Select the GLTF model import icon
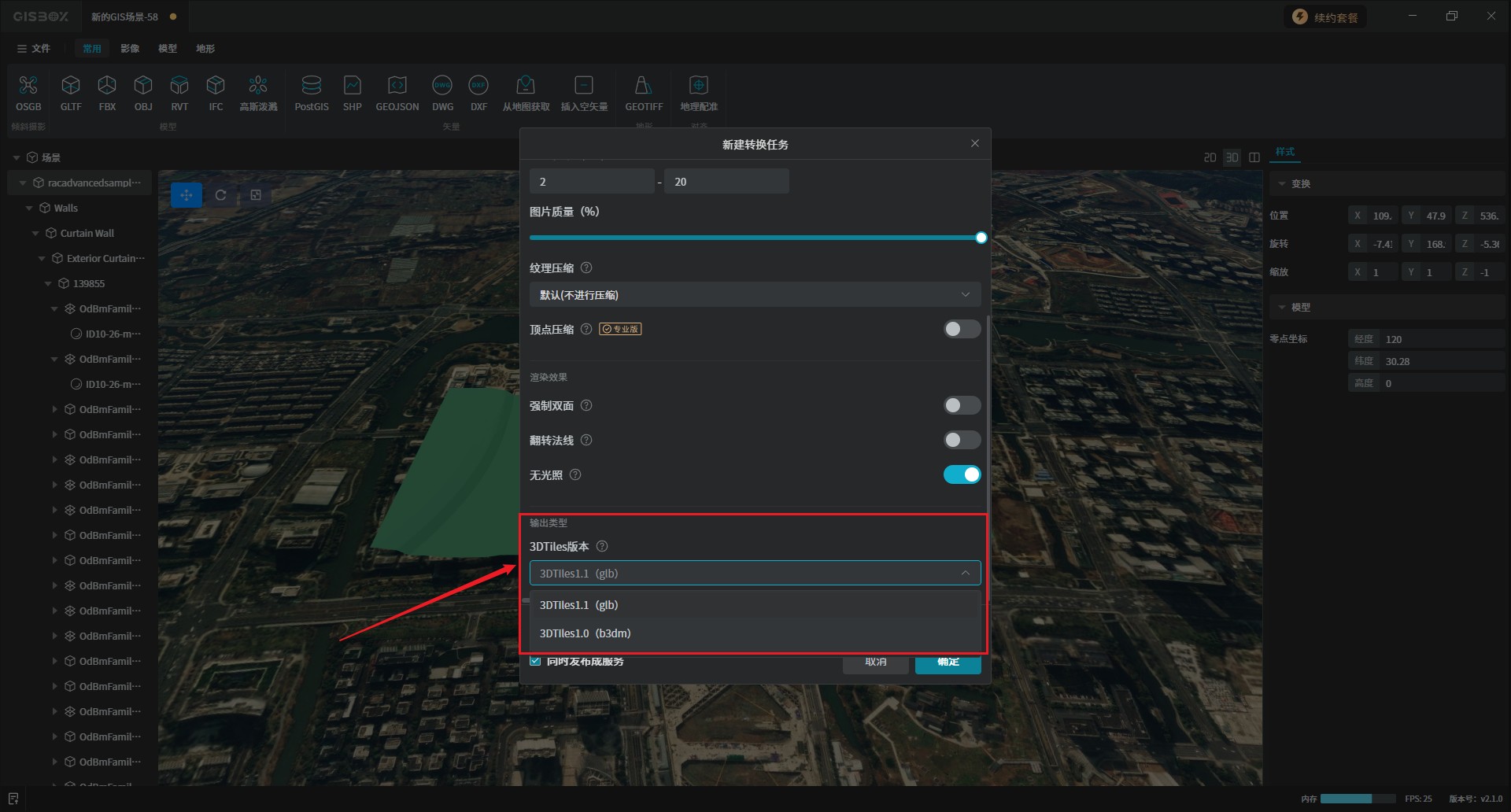 [x=71, y=86]
